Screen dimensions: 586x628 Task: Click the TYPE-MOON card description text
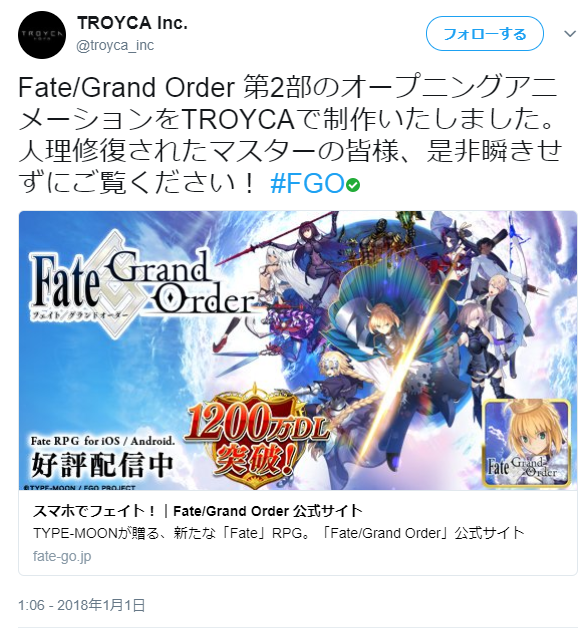click(278, 533)
